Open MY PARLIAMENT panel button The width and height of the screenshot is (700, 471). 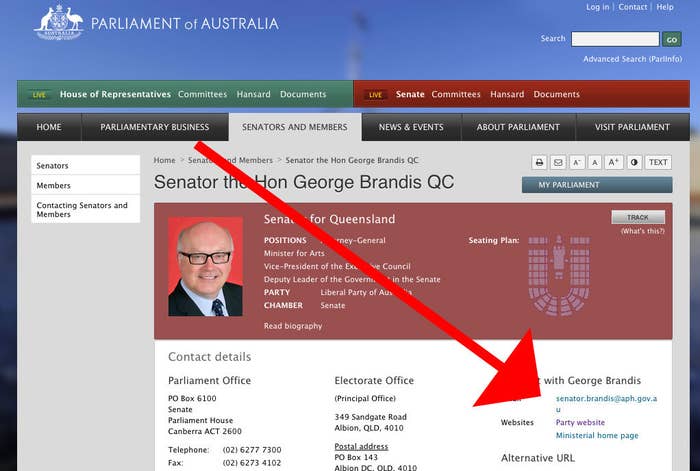pyautogui.click(x=597, y=185)
